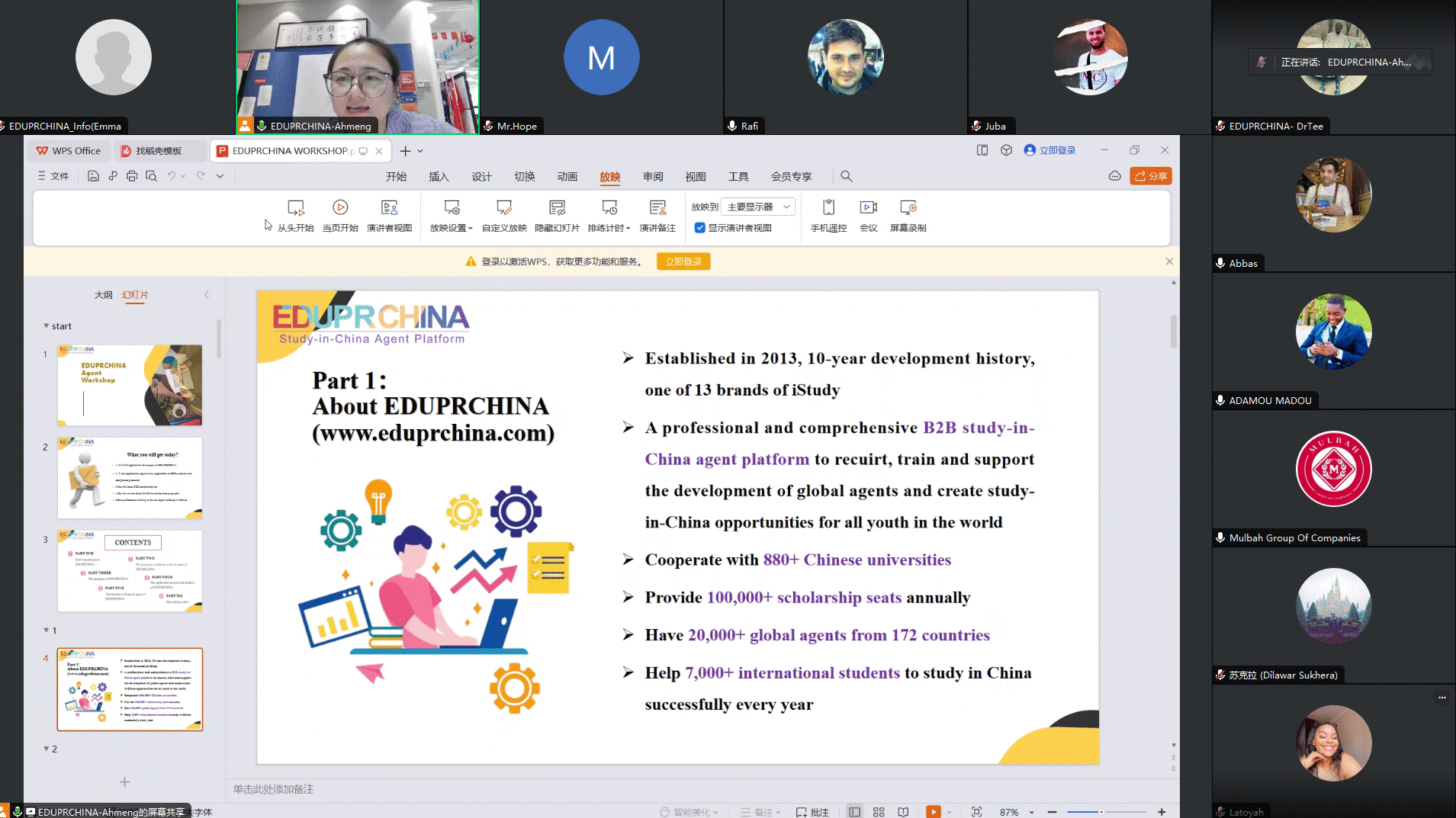
Task: Open the 插入 ribbon tab
Action: (439, 176)
